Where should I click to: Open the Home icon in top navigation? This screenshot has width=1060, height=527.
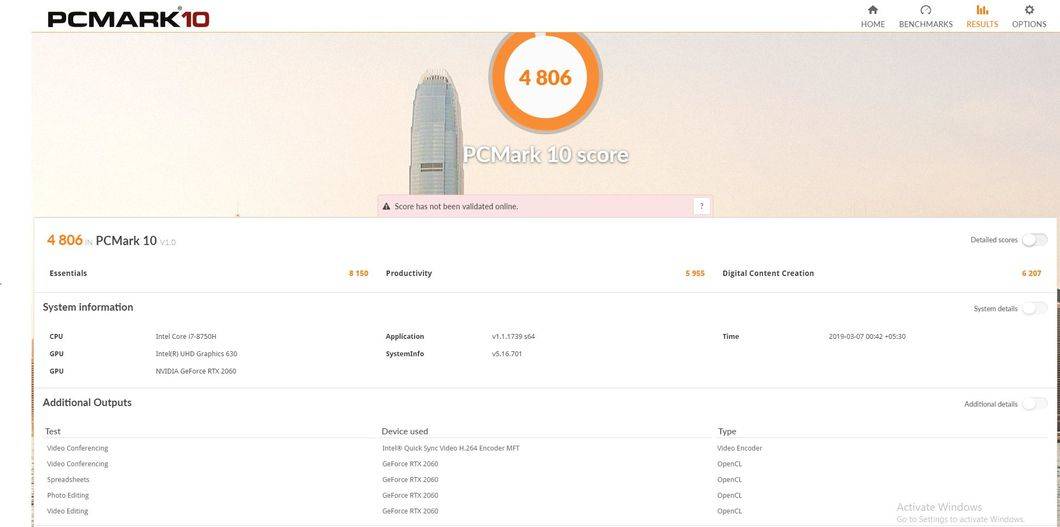[873, 10]
